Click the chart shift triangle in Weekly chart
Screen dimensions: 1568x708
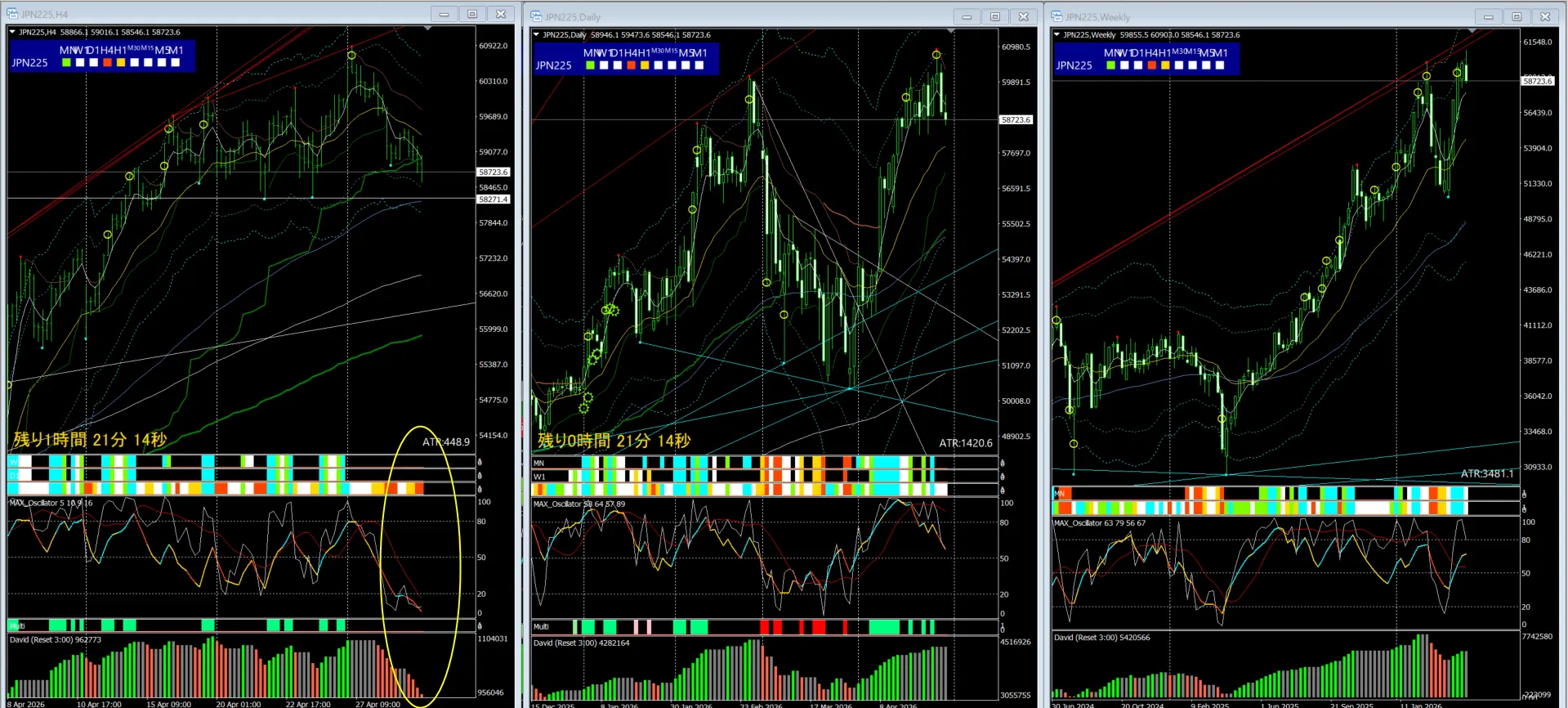[x=1472, y=31]
